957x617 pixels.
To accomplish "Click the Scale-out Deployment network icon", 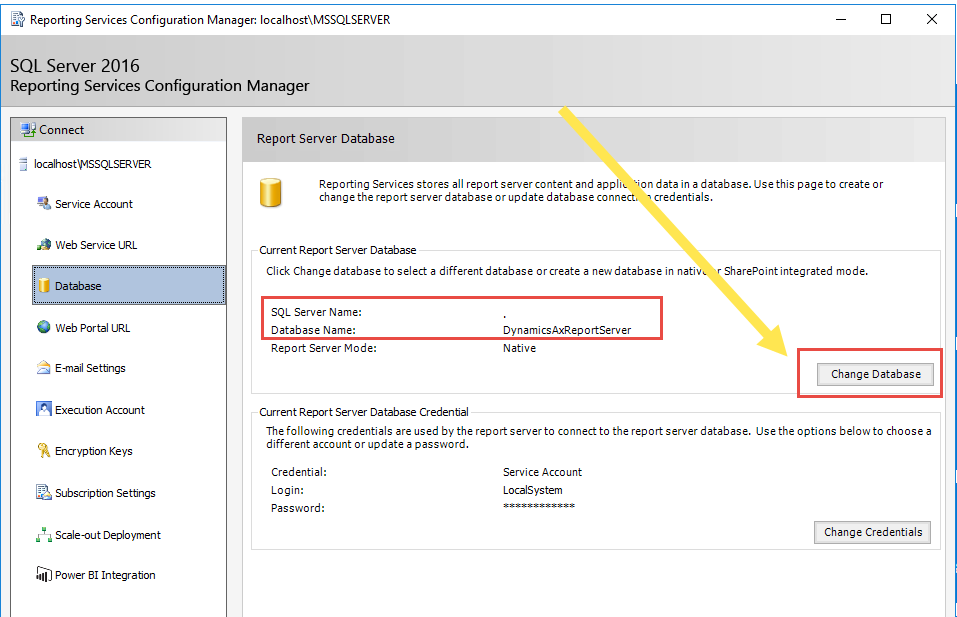I will pos(43,535).
